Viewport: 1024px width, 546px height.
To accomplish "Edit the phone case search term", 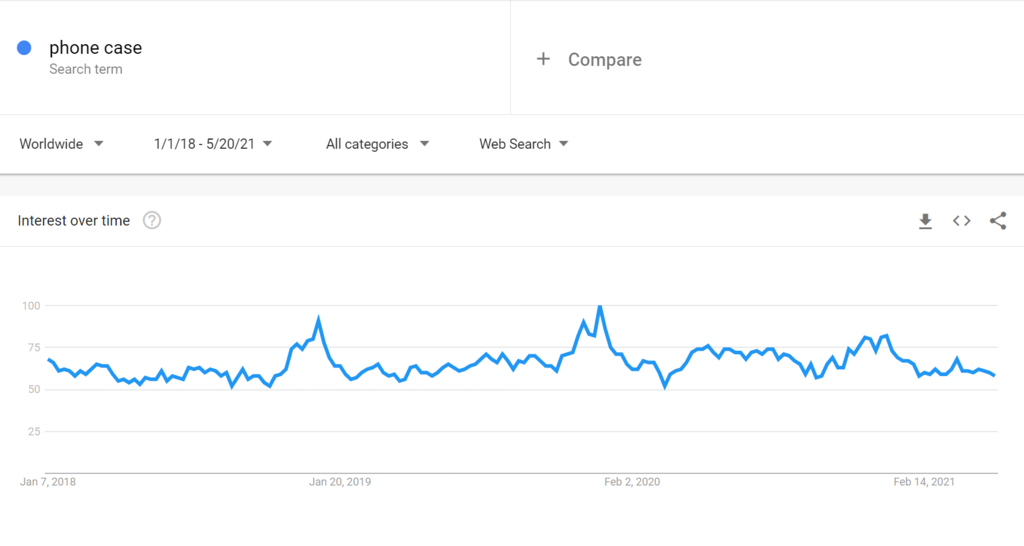I will point(96,47).
